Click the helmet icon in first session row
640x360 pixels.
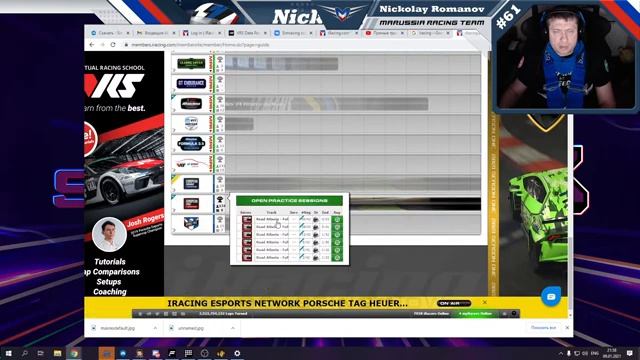pyautogui.click(x=316, y=220)
